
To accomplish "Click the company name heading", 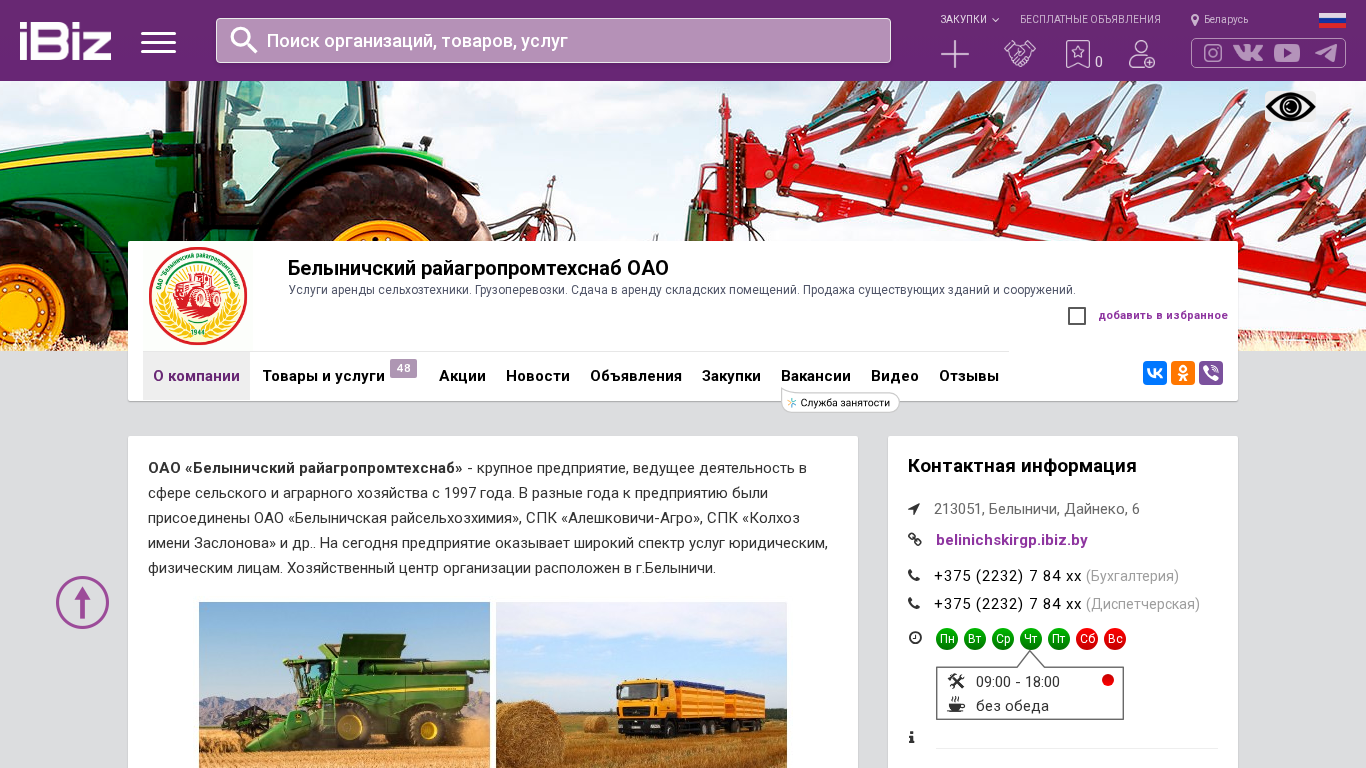I will point(478,268).
